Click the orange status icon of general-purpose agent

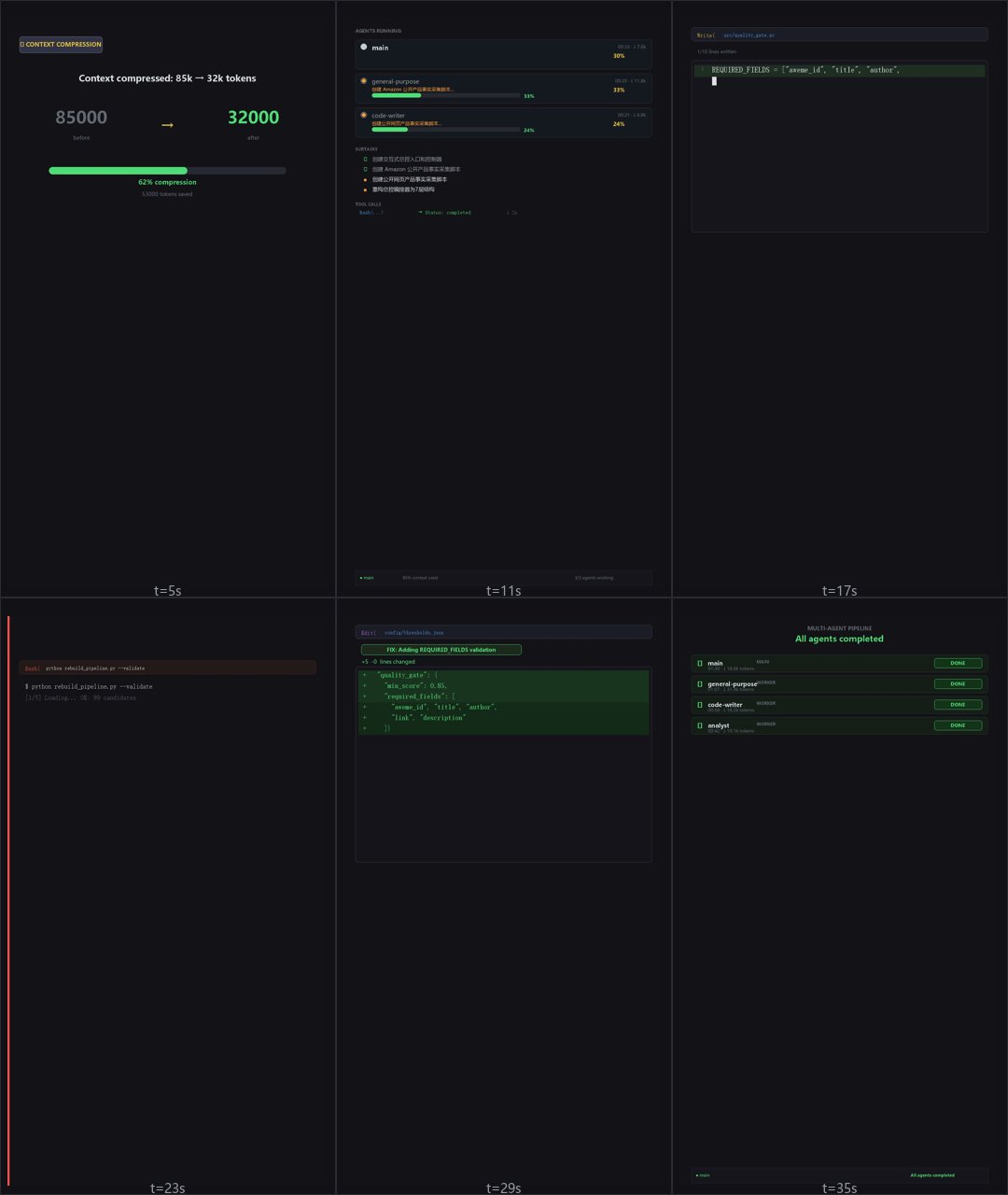pyautogui.click(x=364, y=81)
